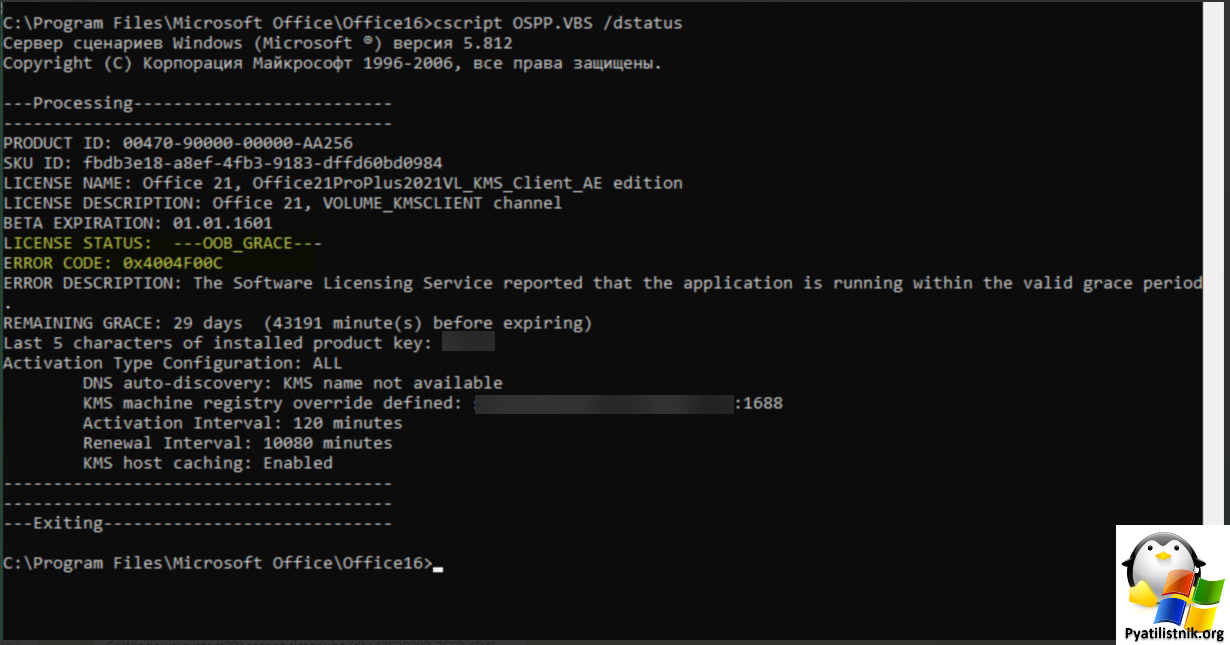Click the port number 1688 text
Image resolution: width=1230 pixels, height=645 pixels.
pos(763,403)
